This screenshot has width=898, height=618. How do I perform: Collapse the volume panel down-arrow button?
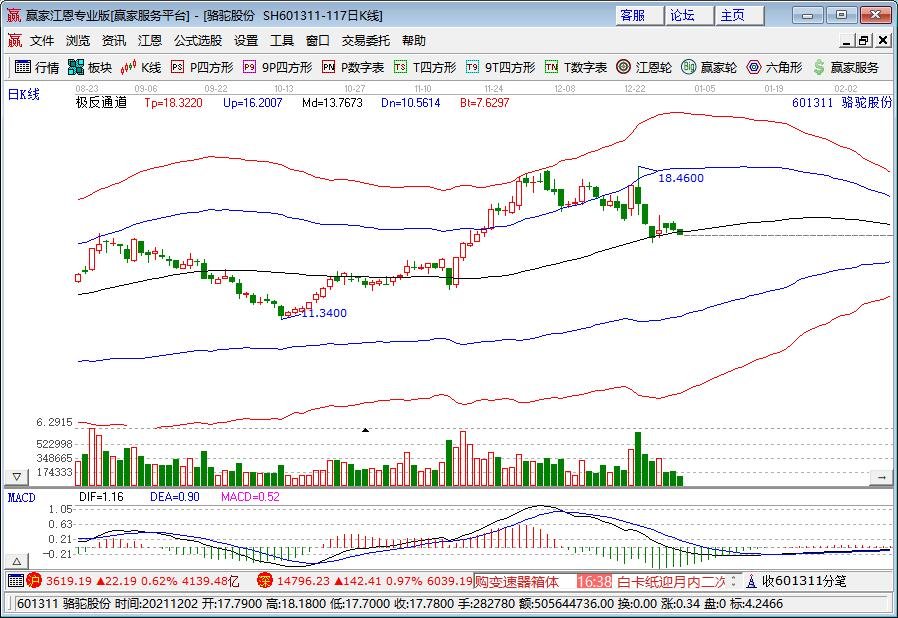pyautogui.click(x=17, y=477)
